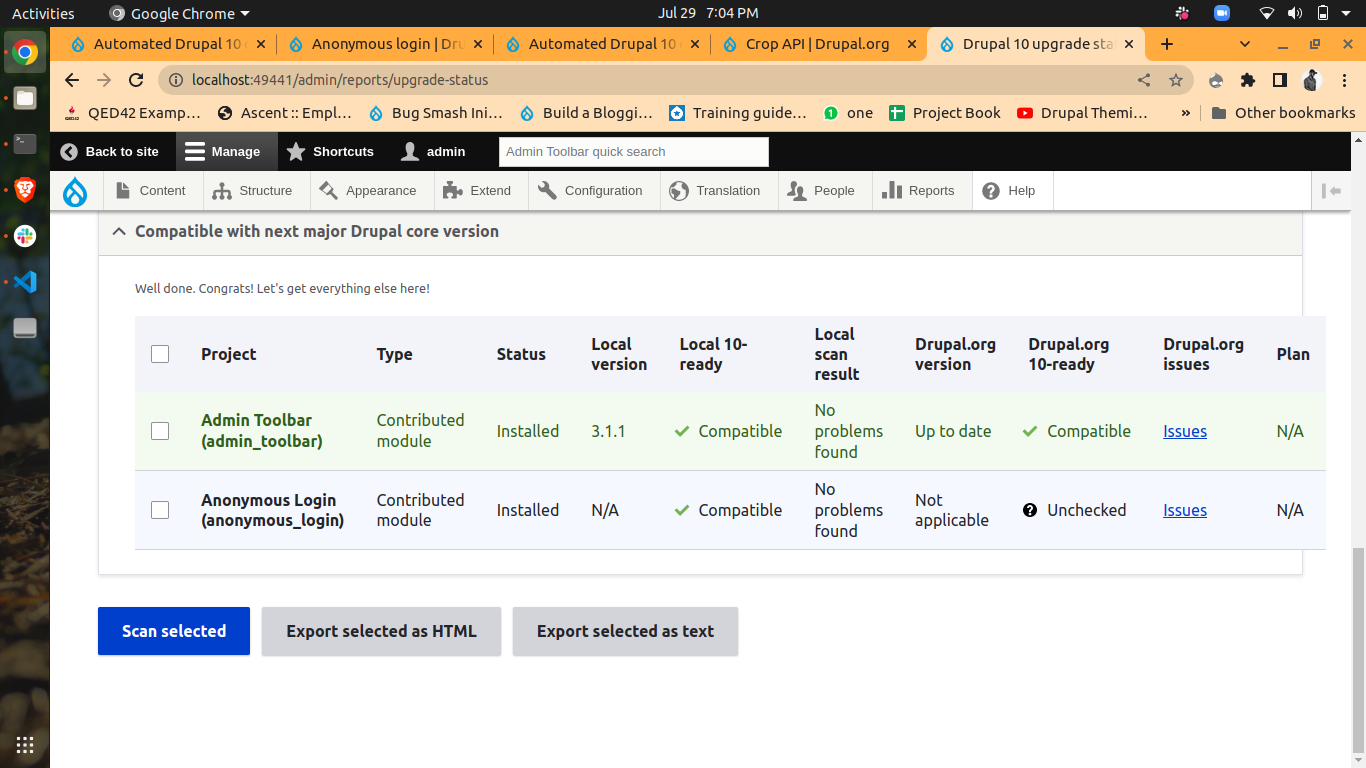Focus the Admin Toolbar quick search field
This screenshot has width=1366, height=768.
634,152
